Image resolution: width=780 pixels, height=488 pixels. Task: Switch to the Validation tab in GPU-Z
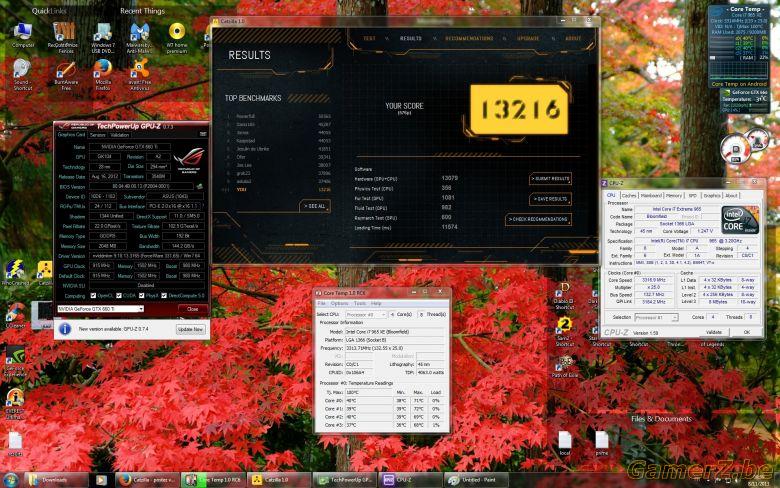119,135
